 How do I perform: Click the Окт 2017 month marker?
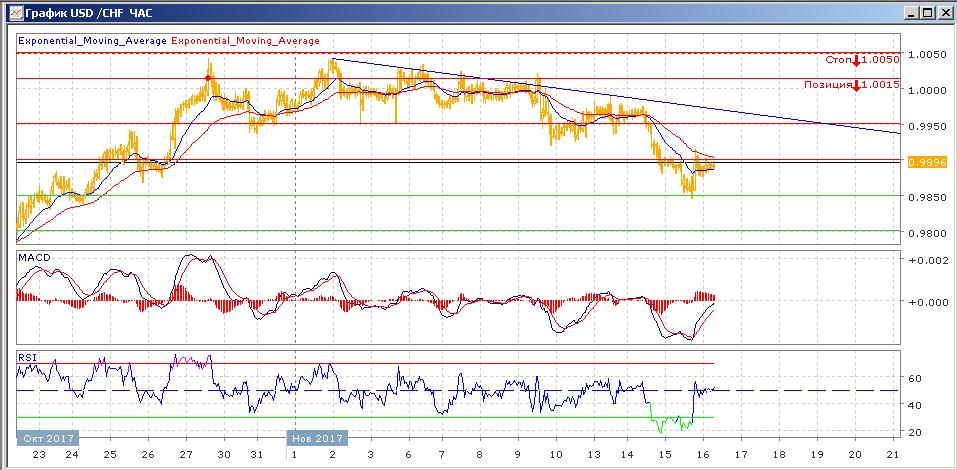click(47, 438)
